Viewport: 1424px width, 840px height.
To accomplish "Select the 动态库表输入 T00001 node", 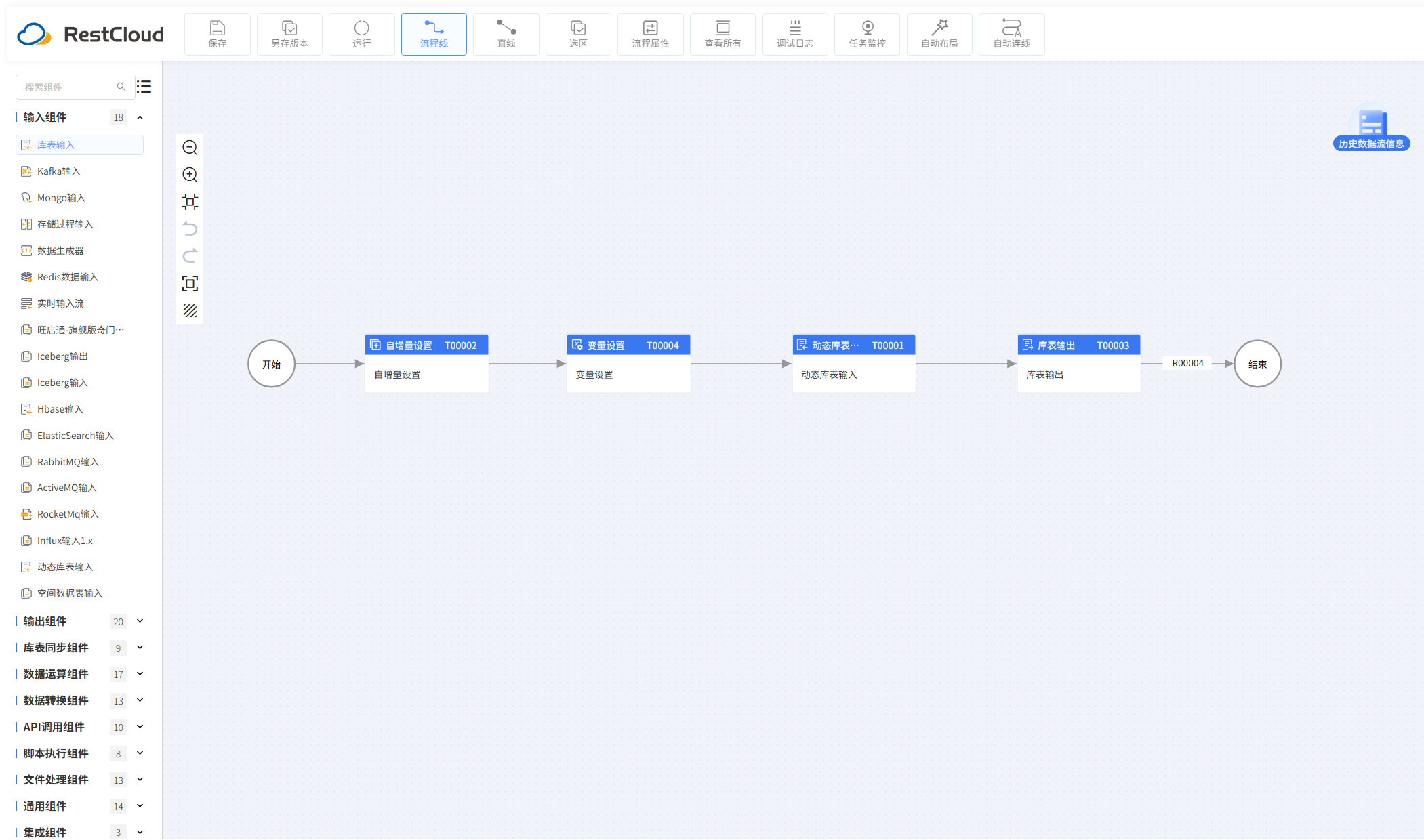I will [x=853, y=364].
